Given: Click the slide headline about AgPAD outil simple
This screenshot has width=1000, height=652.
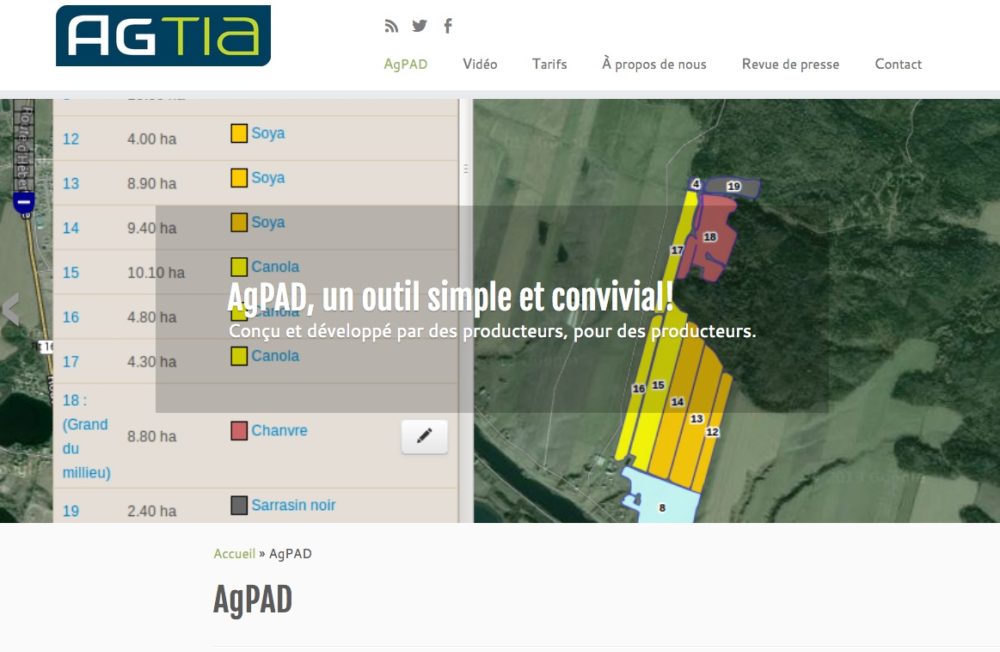Looking at the screenshot, I should (450, 297).
